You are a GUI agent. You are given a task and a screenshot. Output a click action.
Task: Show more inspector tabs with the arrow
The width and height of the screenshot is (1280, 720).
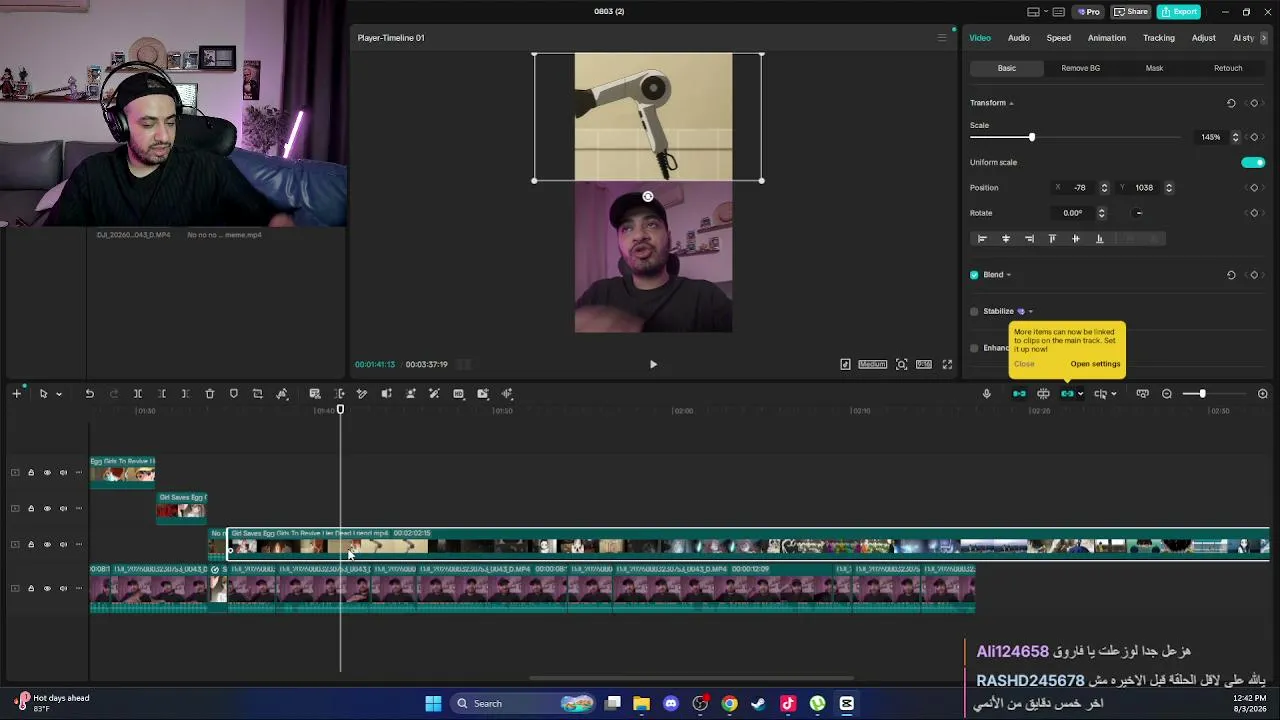1264,38
